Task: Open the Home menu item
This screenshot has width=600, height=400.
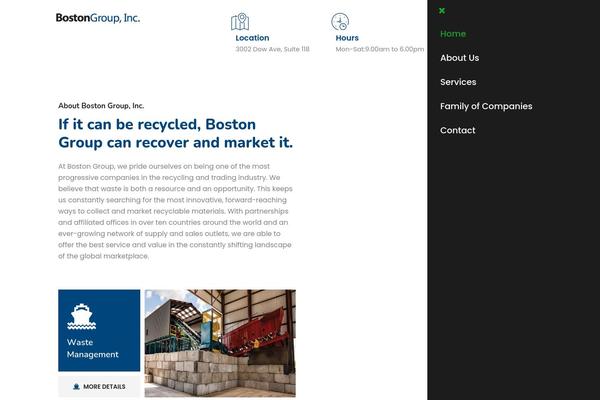Action: coord(453,34)
